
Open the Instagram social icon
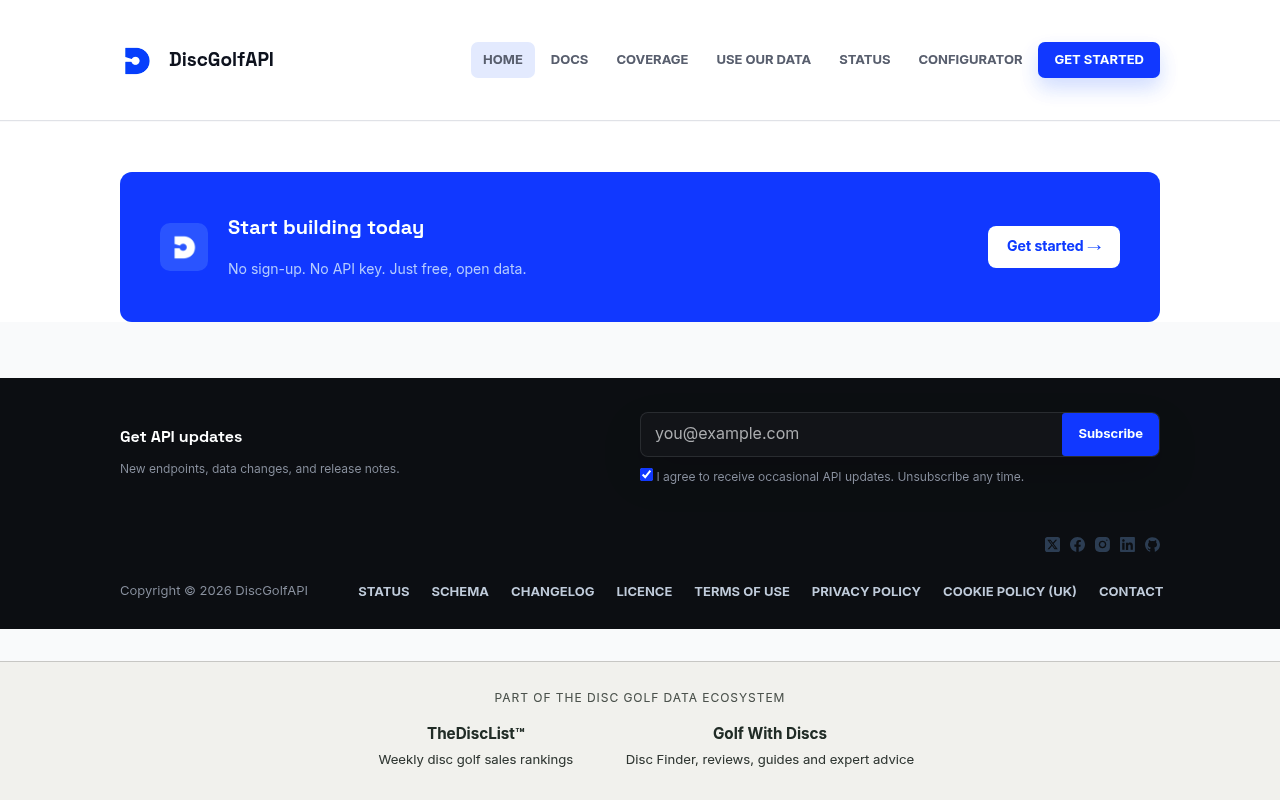point(1102,545)
